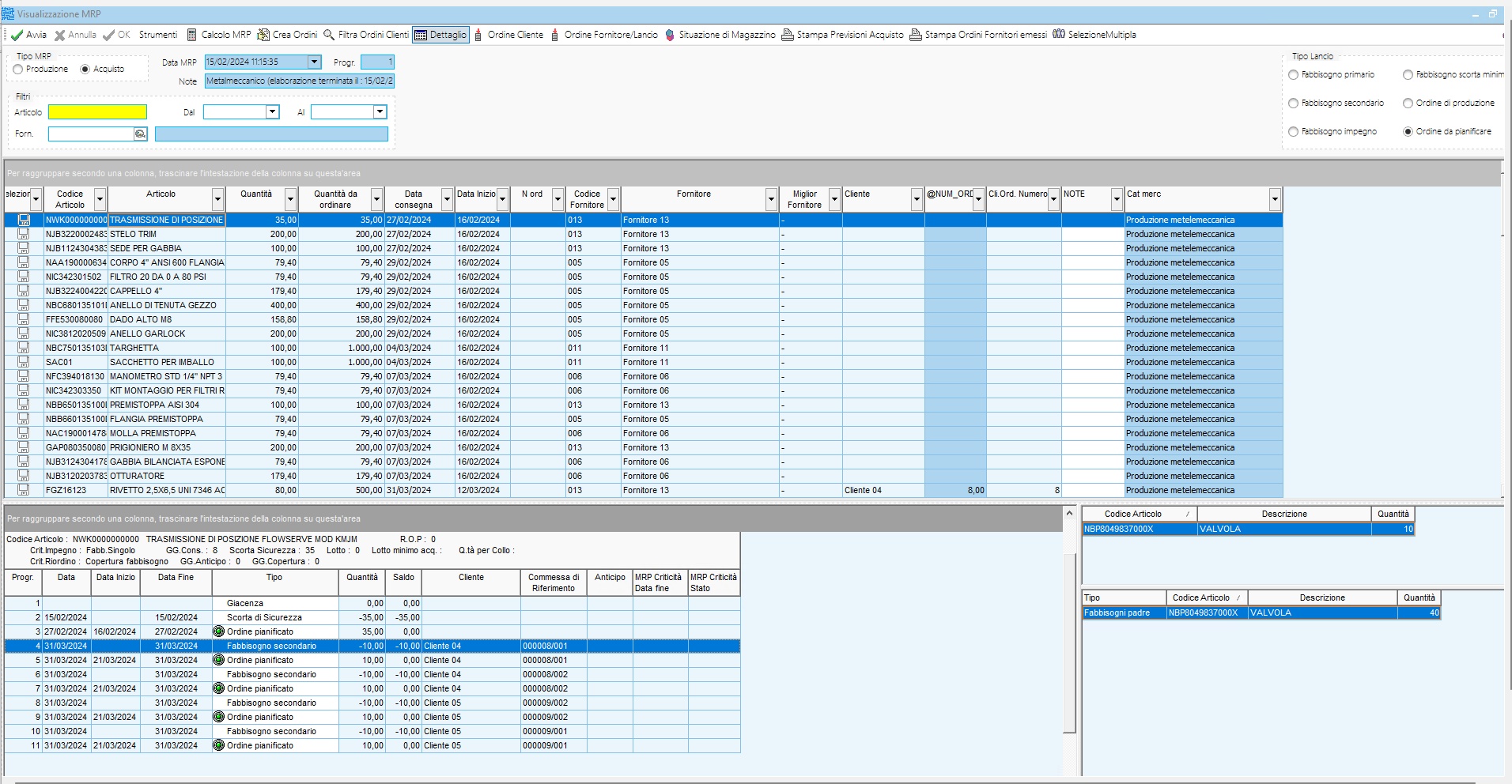
Task: Click the Note text field
Action: click(x=299, y=81)
